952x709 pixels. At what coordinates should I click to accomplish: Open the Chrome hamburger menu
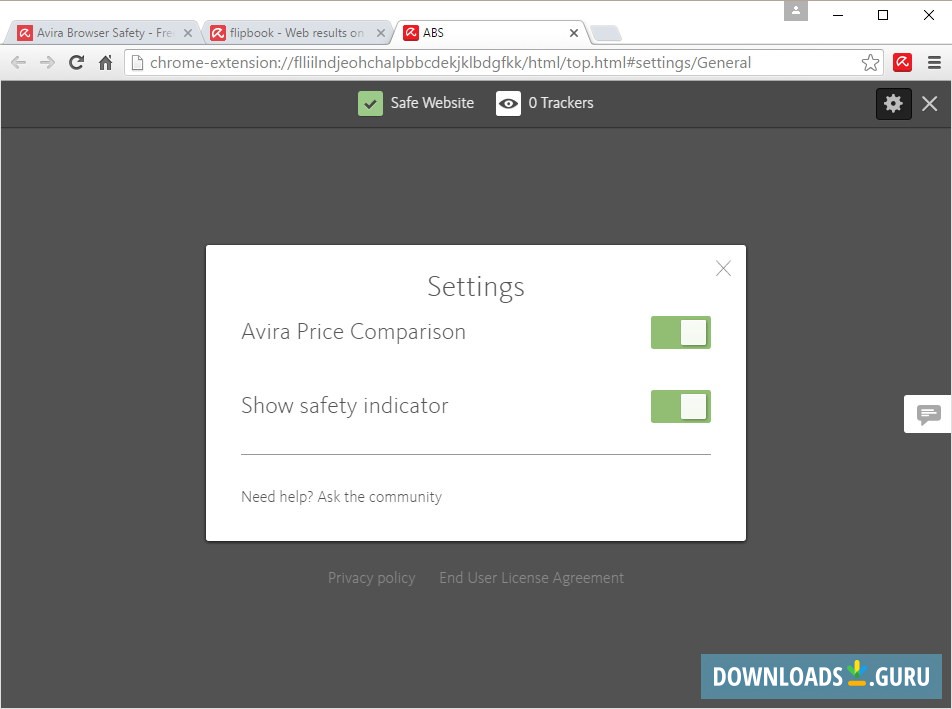click(934, 63)
